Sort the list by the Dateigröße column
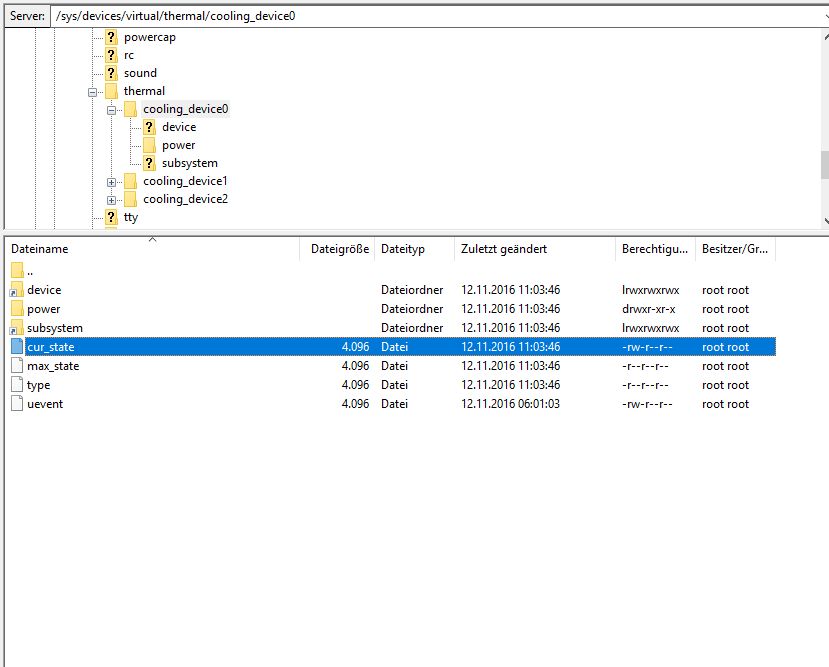This screenshot has height=667, width=829. [337, 249]
